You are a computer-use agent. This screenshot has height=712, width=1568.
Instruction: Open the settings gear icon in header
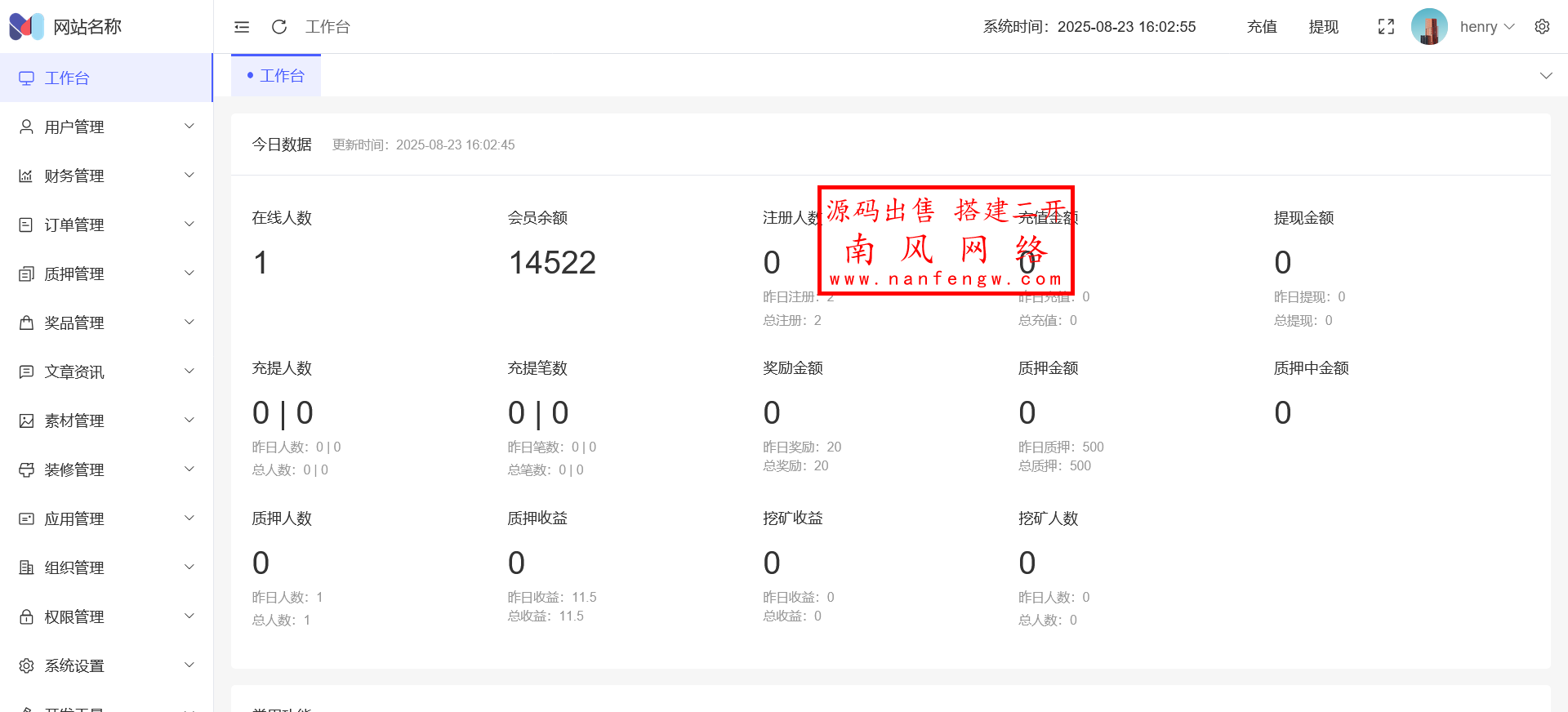(1542, 27)
